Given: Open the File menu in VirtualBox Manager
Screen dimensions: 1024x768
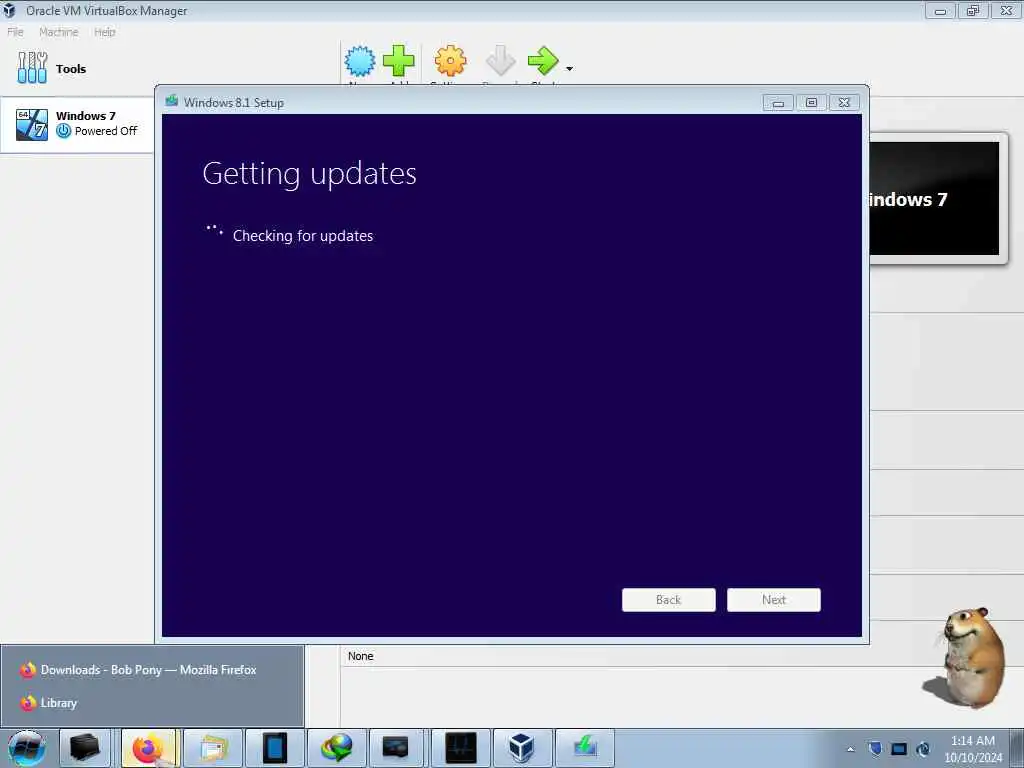Looking at the screenshot, I should pyautogui.click(x=15, y=32).
